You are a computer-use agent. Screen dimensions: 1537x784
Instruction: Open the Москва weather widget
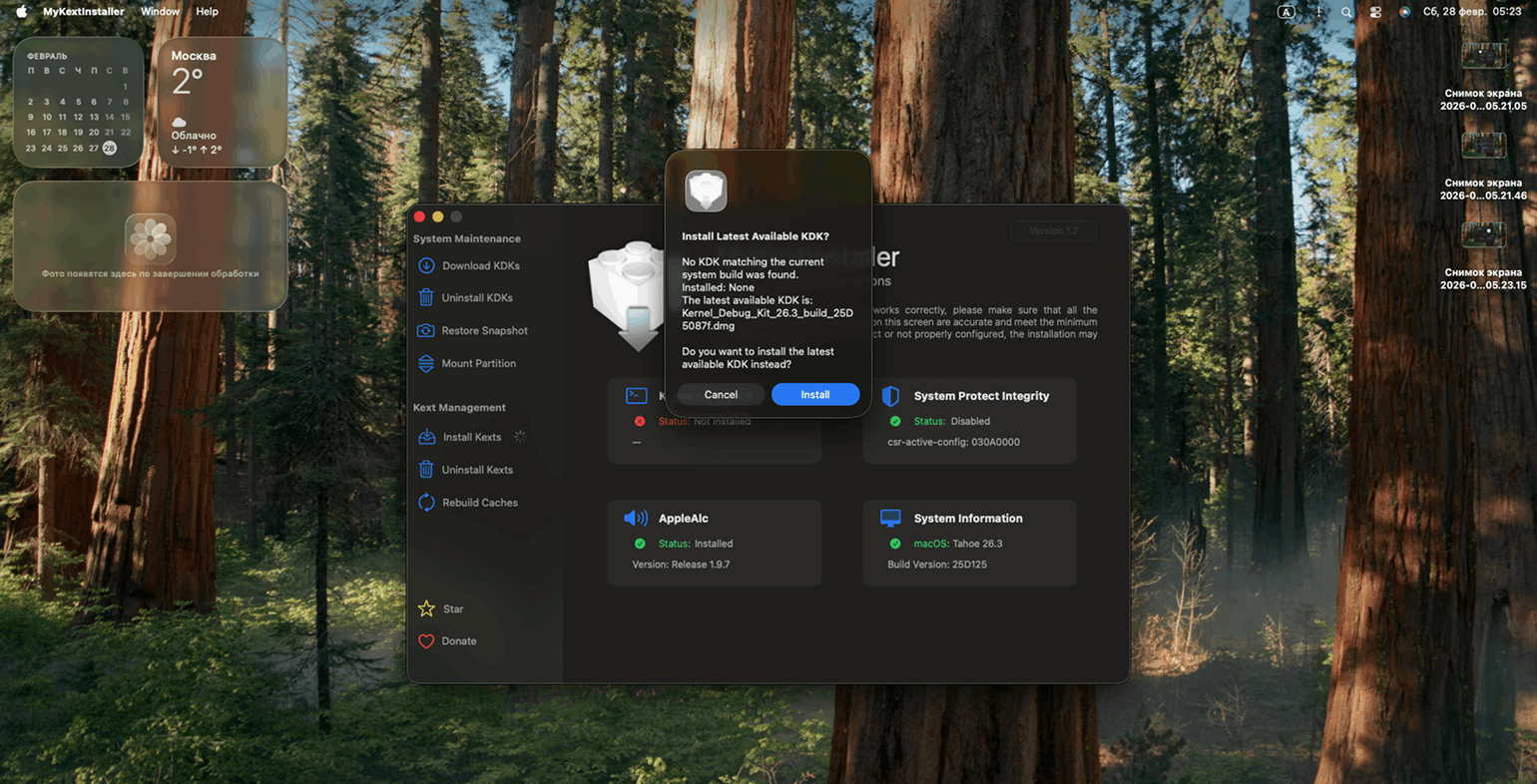223,102
